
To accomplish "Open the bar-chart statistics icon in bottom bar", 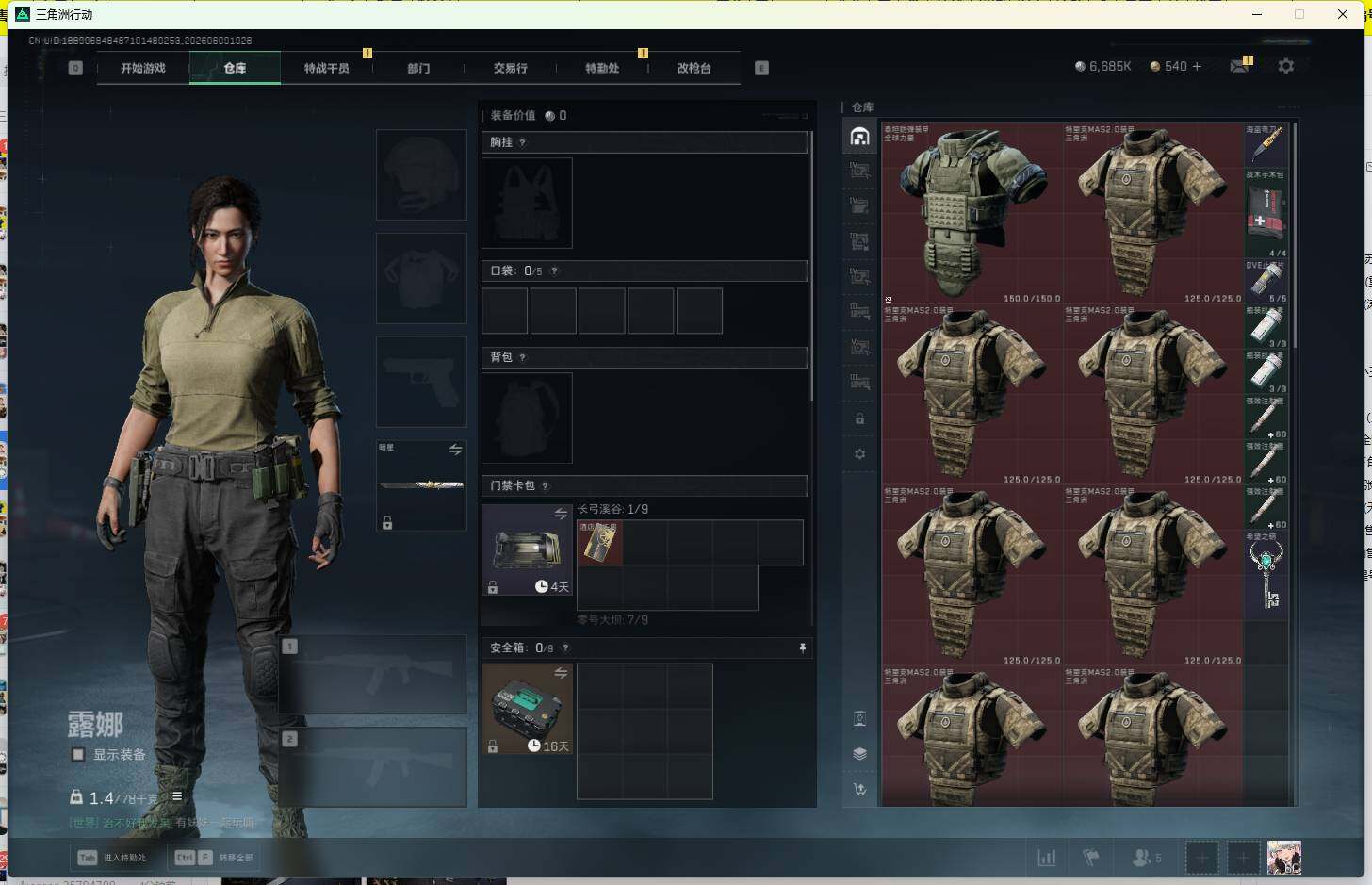I will click(x=1046, y=858).
